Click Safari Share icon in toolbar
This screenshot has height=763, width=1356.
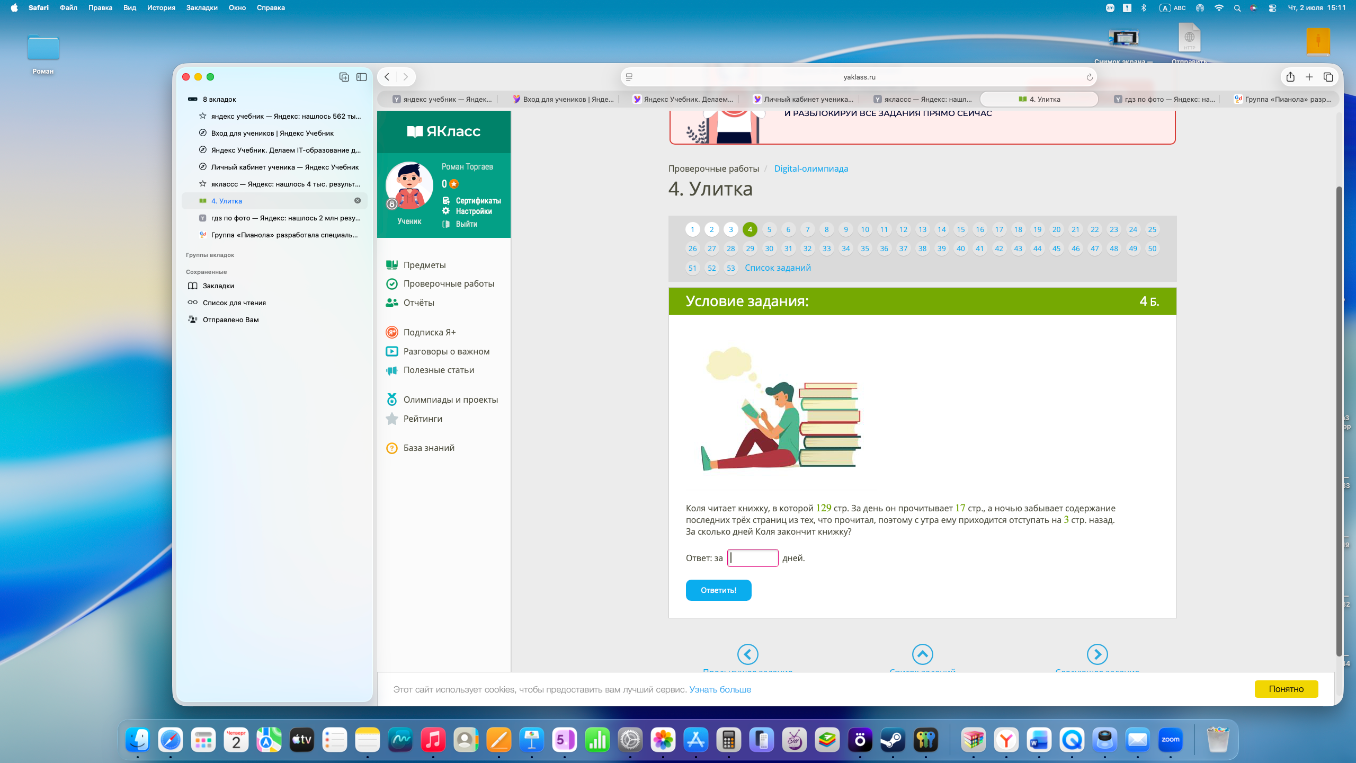coord(1290,77)
